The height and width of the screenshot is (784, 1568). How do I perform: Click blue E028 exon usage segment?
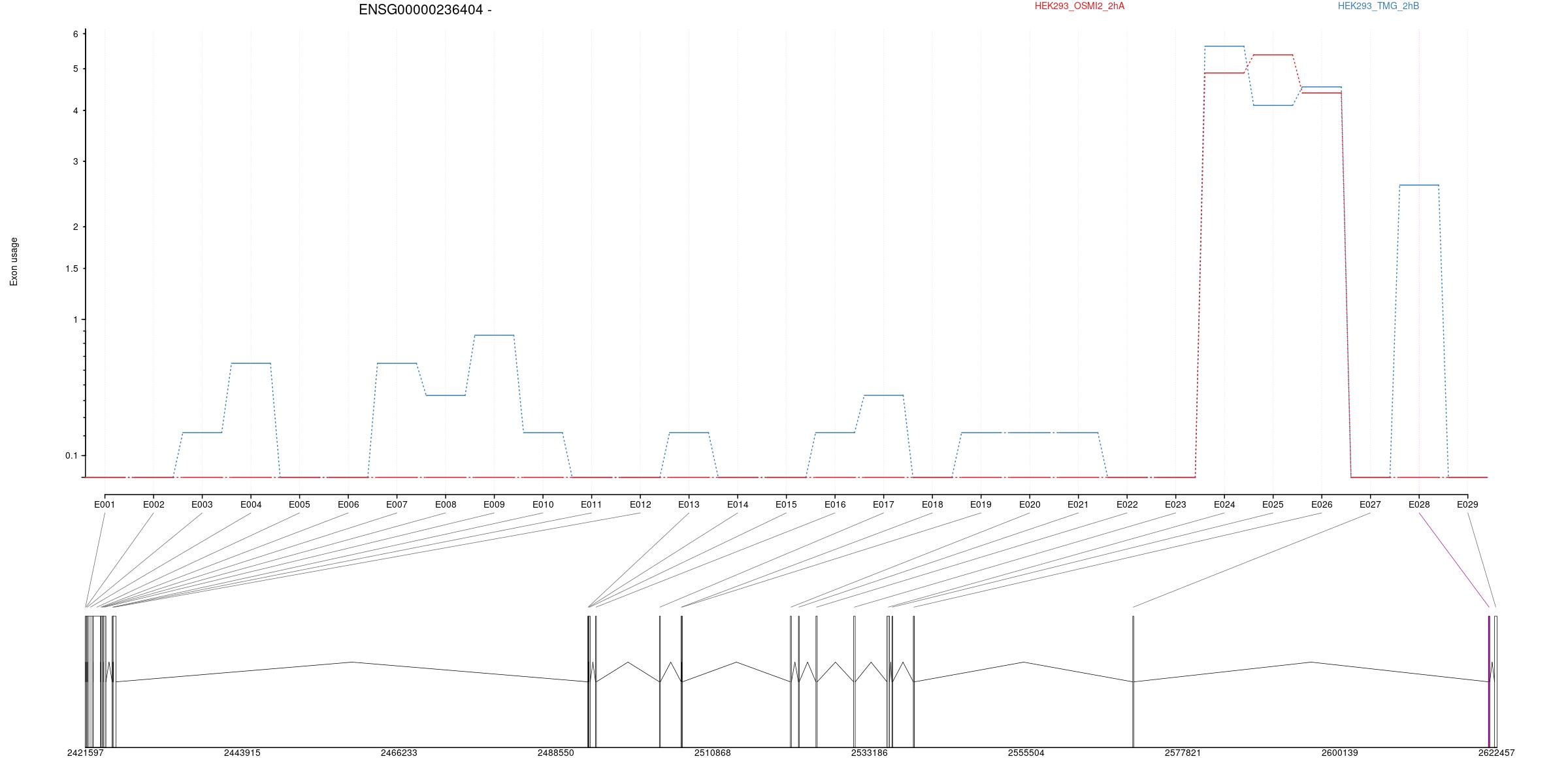1419,185
